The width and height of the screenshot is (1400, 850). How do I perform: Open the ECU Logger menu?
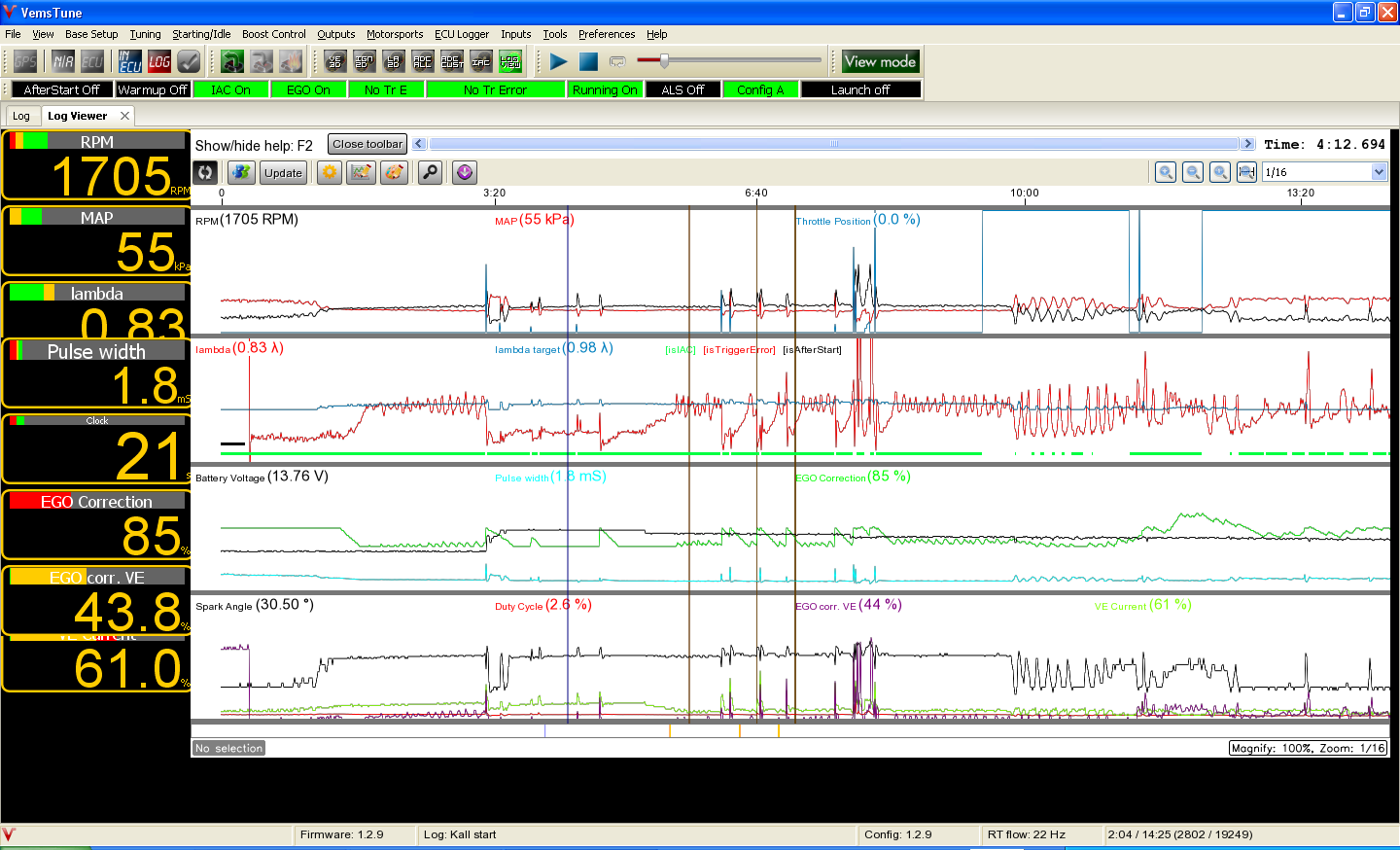tap(462, 34)
